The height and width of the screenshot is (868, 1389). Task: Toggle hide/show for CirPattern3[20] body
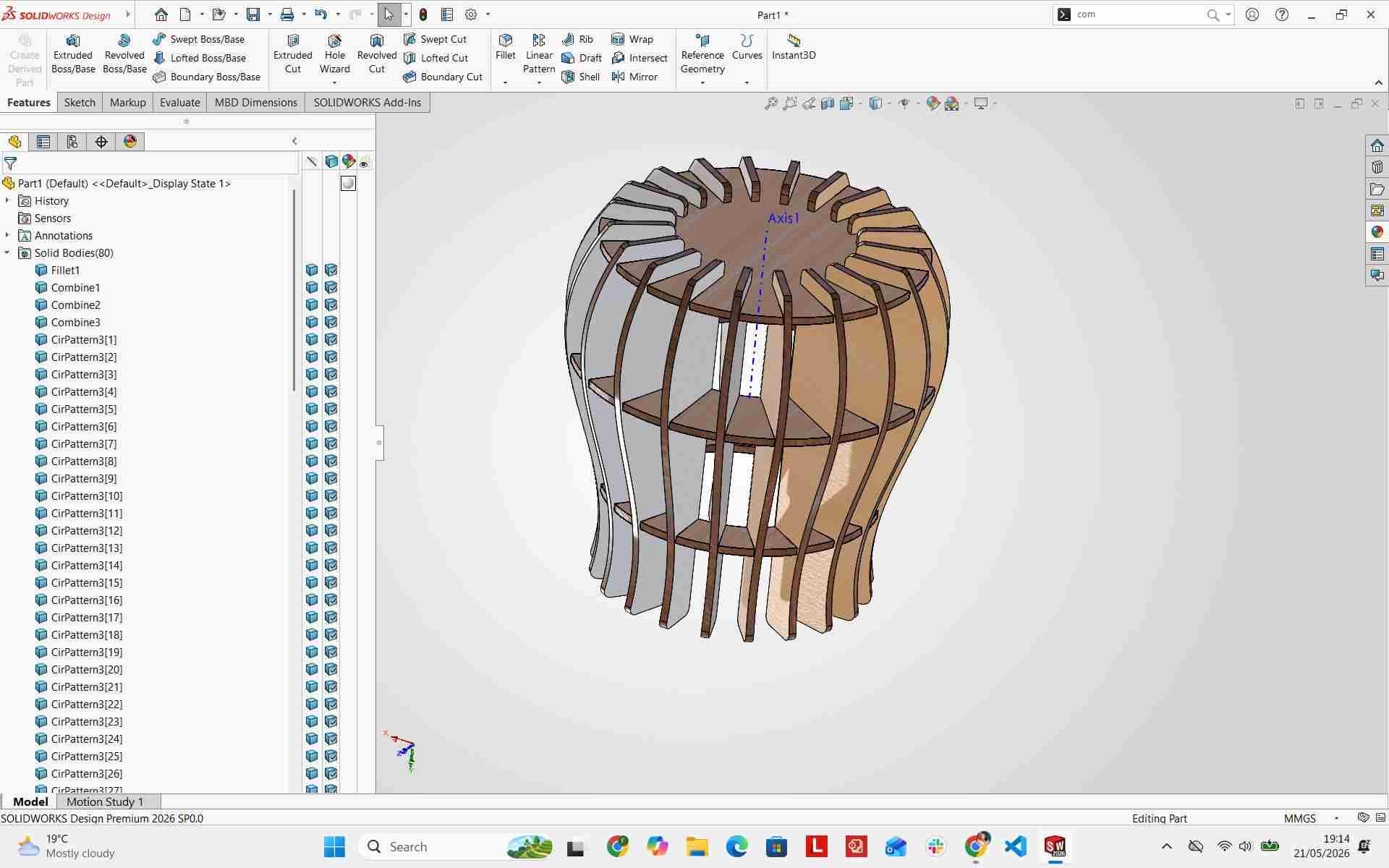[312, 669]
